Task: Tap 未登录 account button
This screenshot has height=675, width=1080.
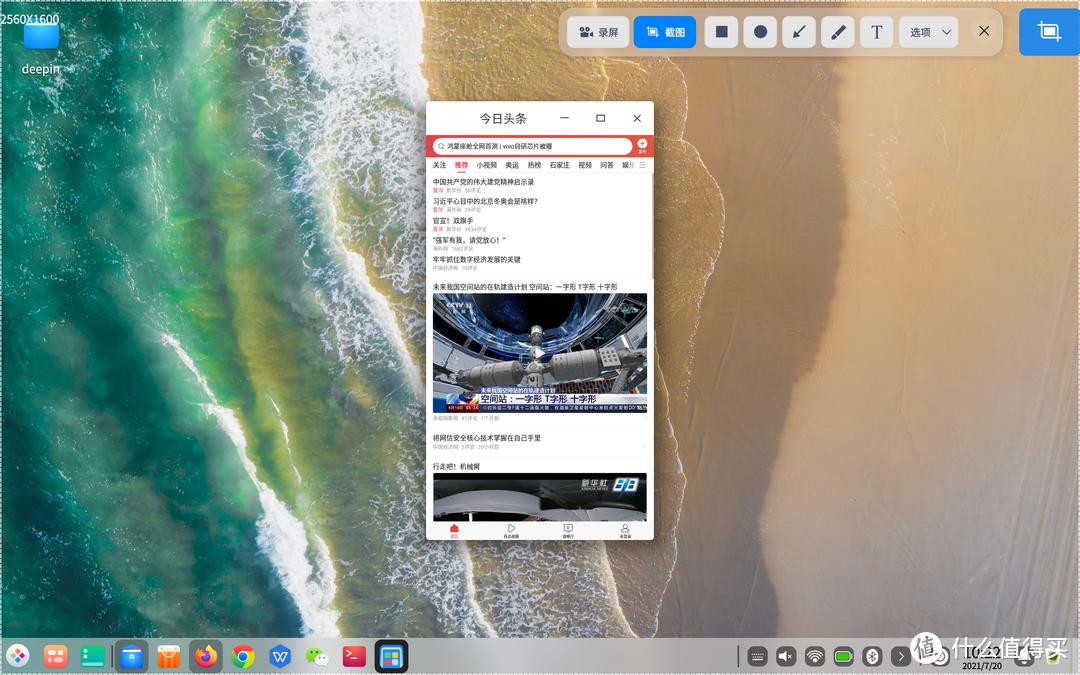Action: (625, 531)
